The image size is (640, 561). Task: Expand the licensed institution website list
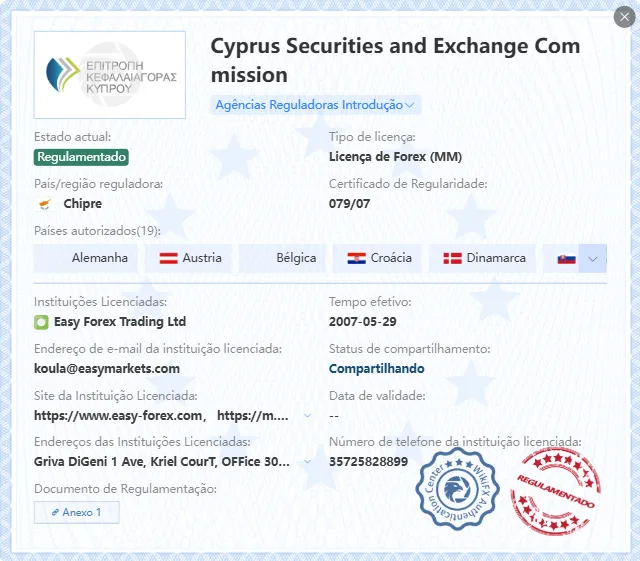pos(307,416)
